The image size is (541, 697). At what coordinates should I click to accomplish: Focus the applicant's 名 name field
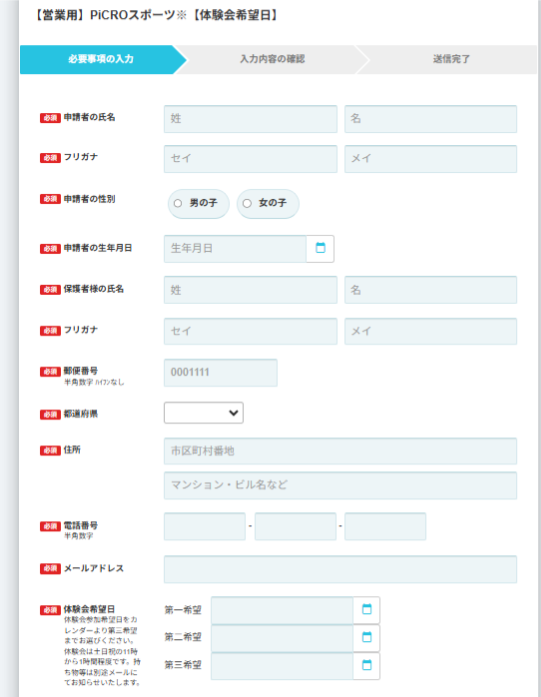[430, 119]
